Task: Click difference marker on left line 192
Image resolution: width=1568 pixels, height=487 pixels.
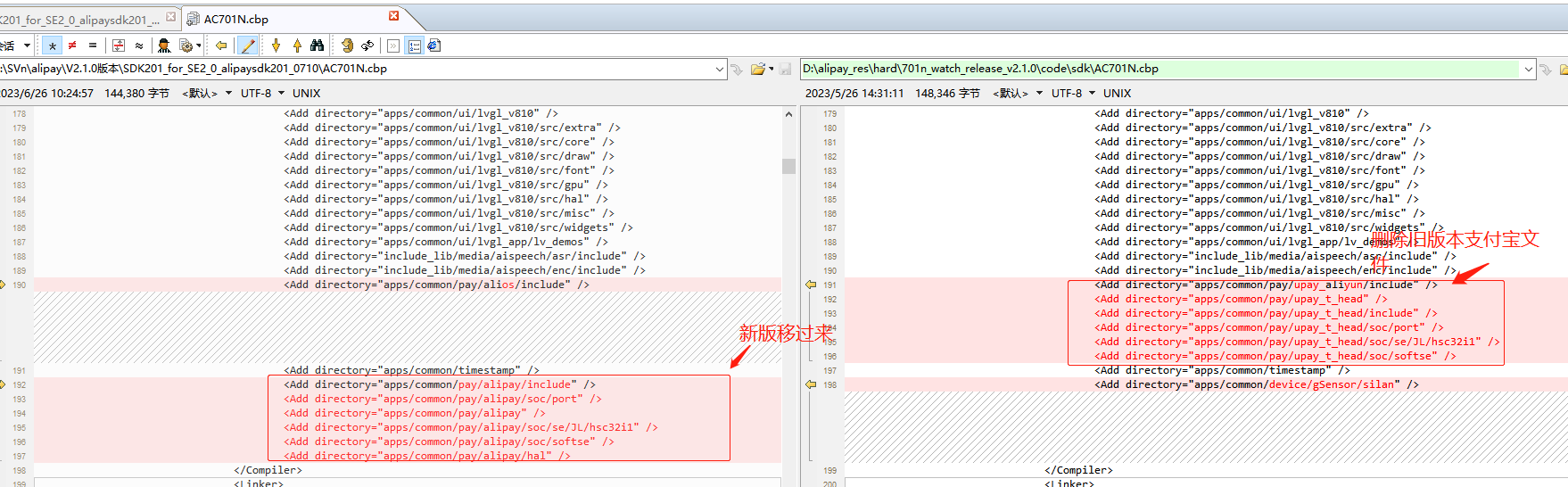Action: pyautogui.click(x=3, y=384)
